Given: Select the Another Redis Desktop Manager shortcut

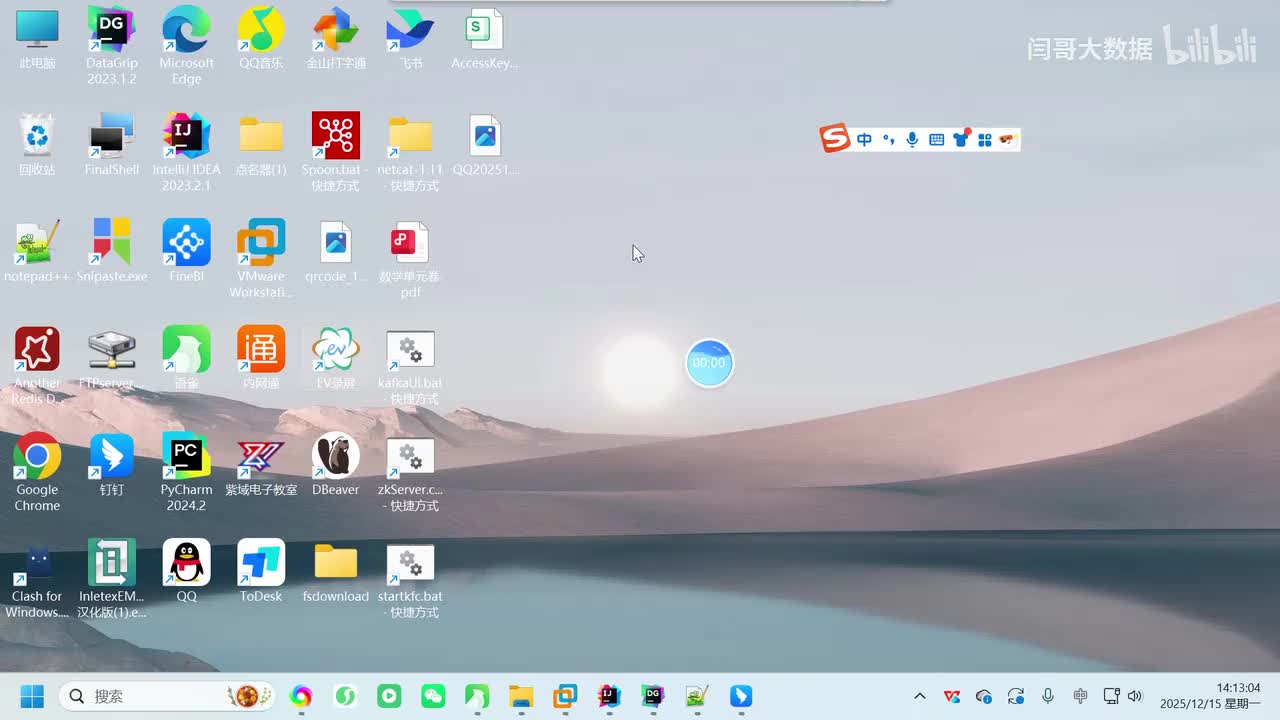Looking at the screenshot, I should [37, 365].
